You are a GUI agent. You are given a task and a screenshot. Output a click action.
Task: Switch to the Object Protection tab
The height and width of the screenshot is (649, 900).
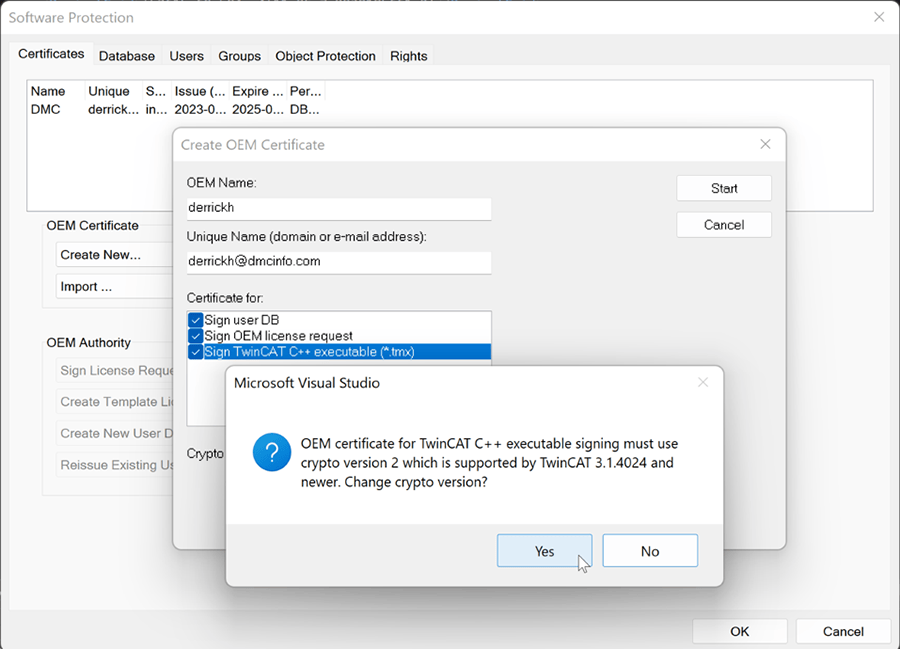(x=325, y=56)
